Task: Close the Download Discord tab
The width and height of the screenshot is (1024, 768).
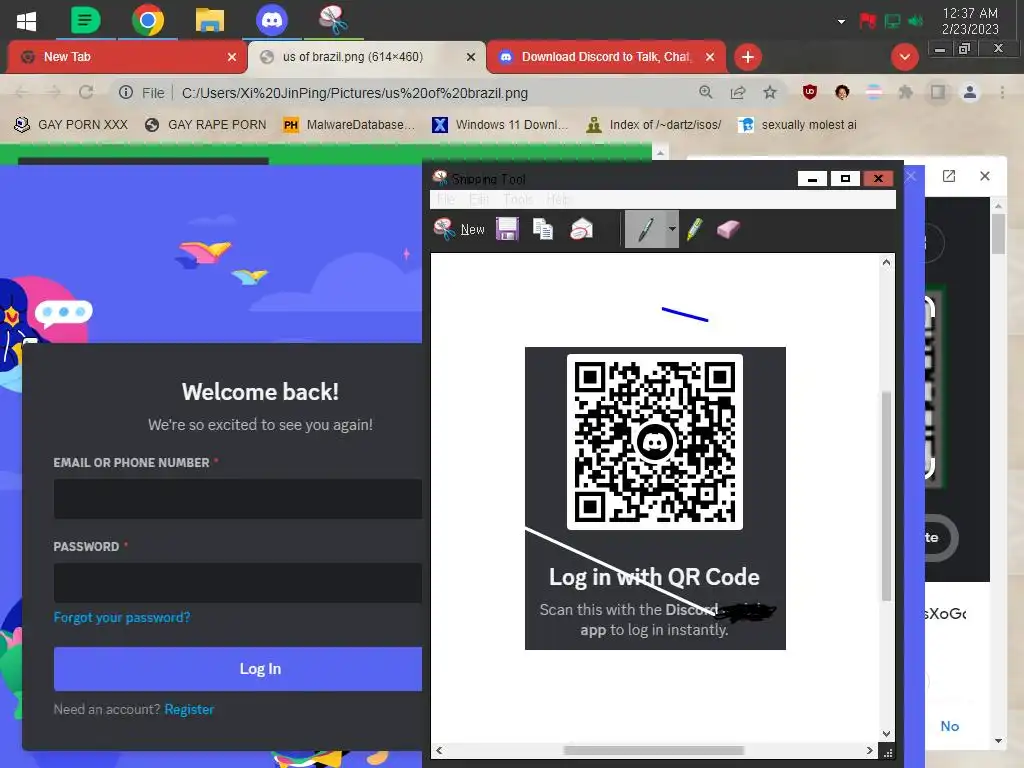Action: click(710, 57)
